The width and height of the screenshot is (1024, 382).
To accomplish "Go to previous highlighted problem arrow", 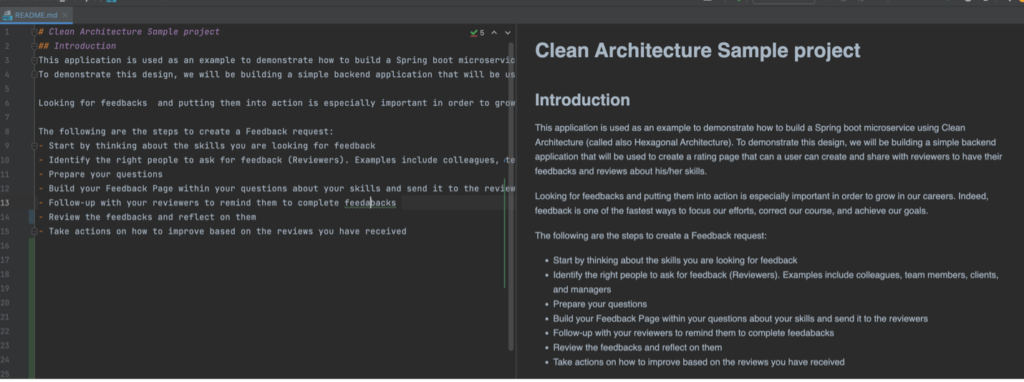I will tap(494, 32).
